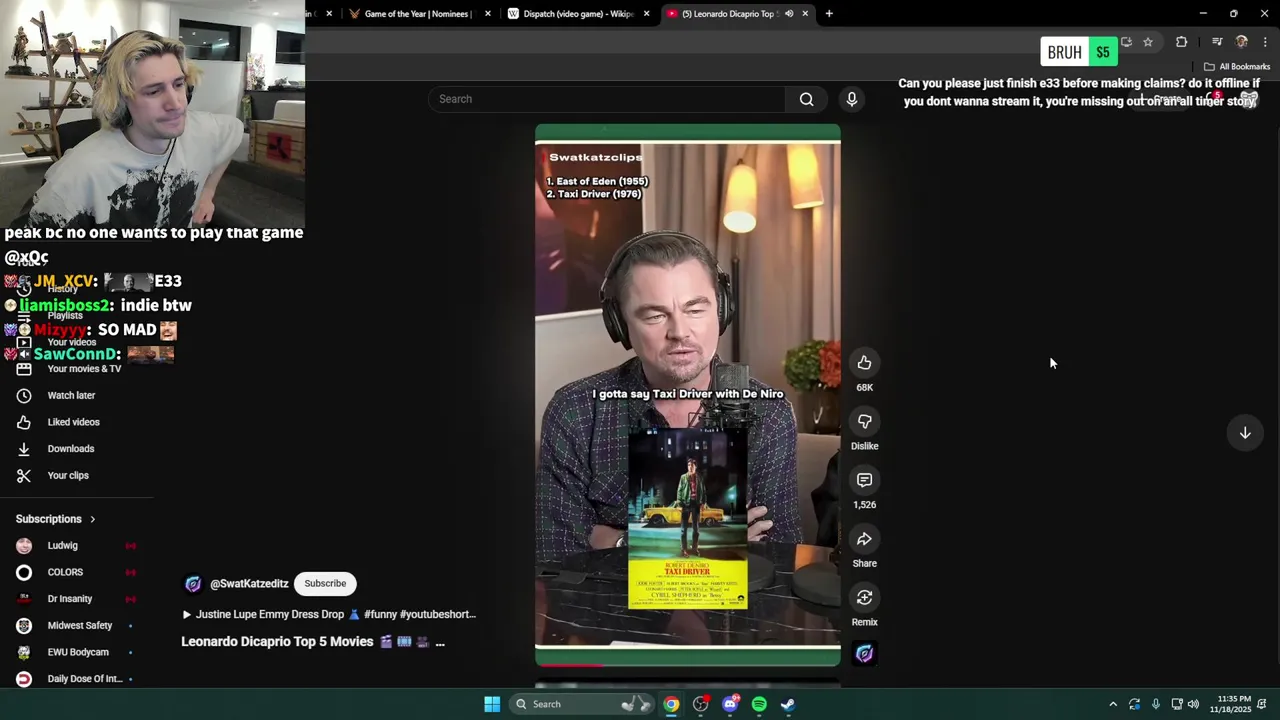Subscribe to SwatKatzeditz channel
This screenshot has height=720, width=1280.
tap(325, 584)
